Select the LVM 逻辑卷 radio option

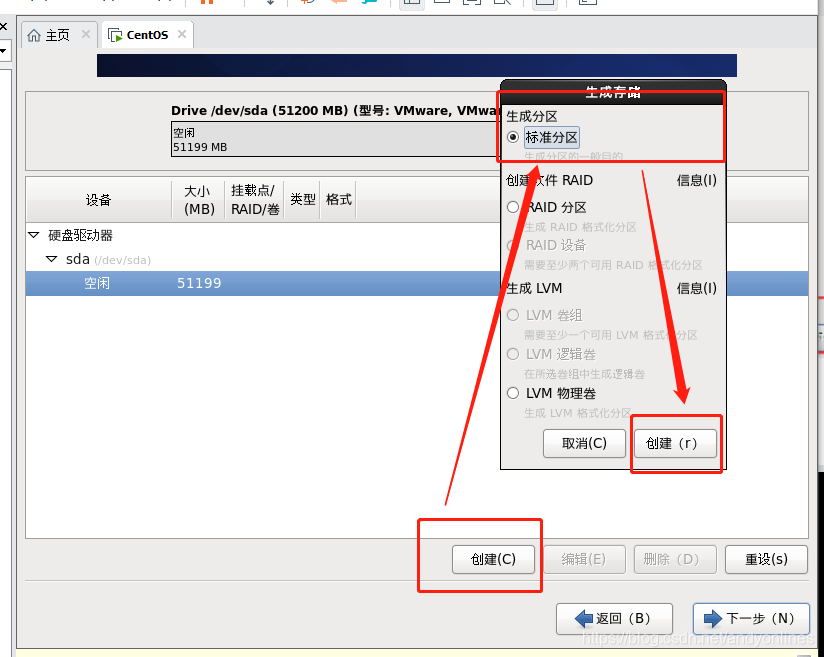(x=513, y=354)
